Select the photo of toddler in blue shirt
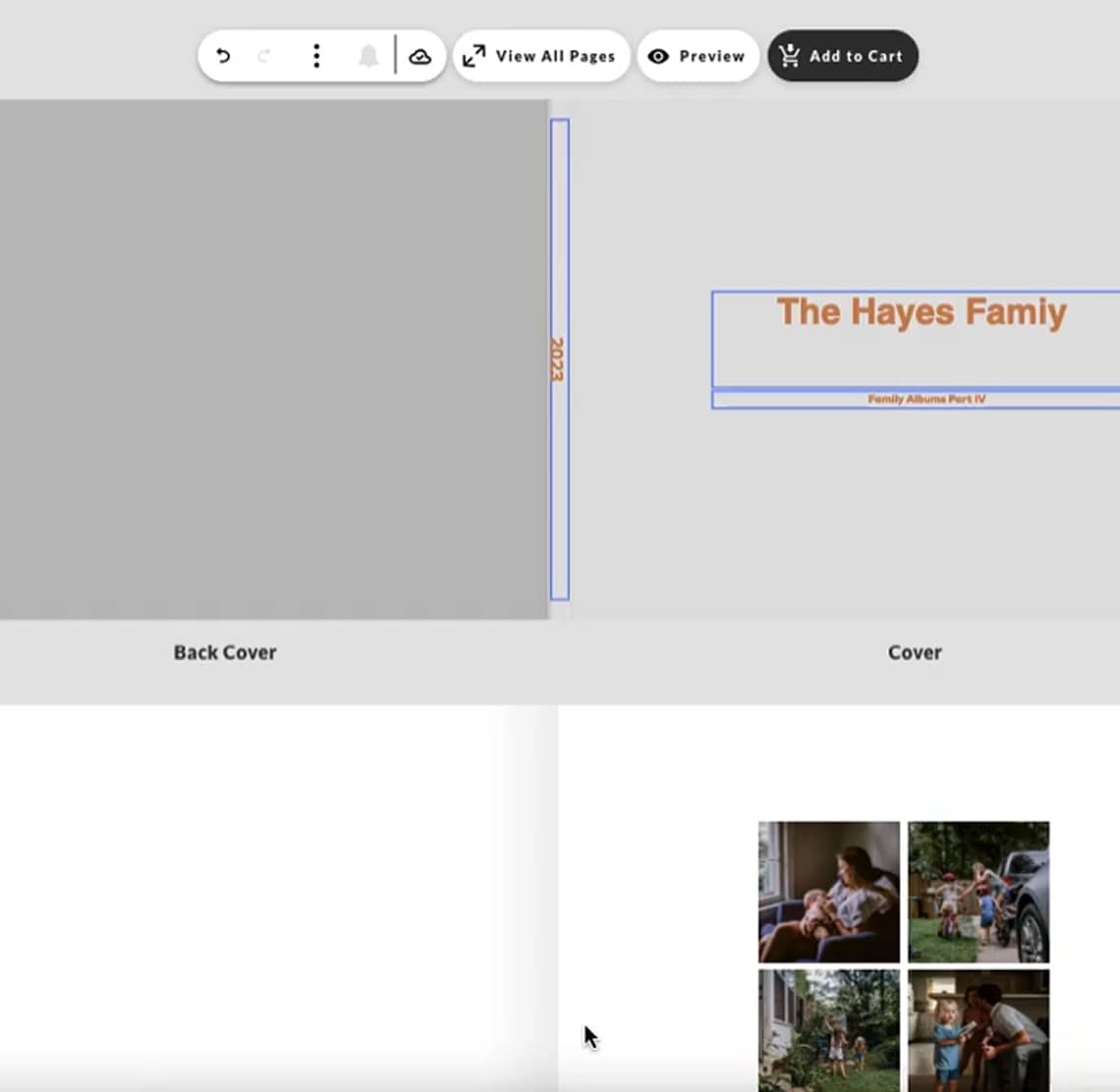The image size is (1120, 1092). tap(979, 1029)
